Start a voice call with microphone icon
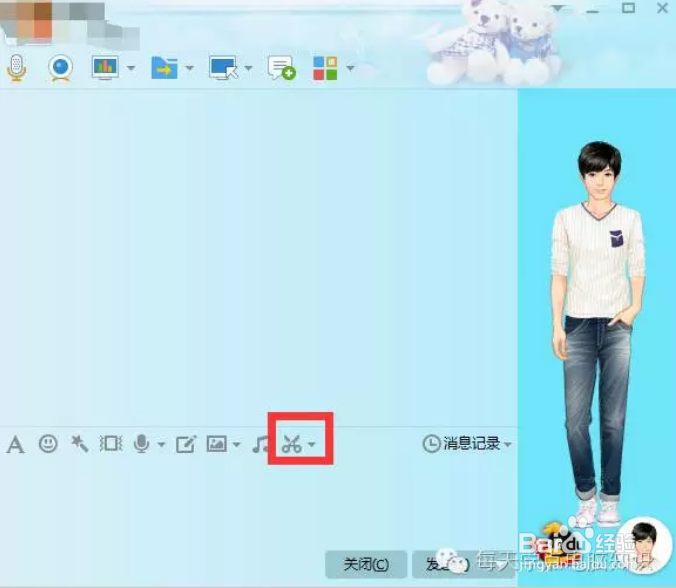 (x=16, y=68)
